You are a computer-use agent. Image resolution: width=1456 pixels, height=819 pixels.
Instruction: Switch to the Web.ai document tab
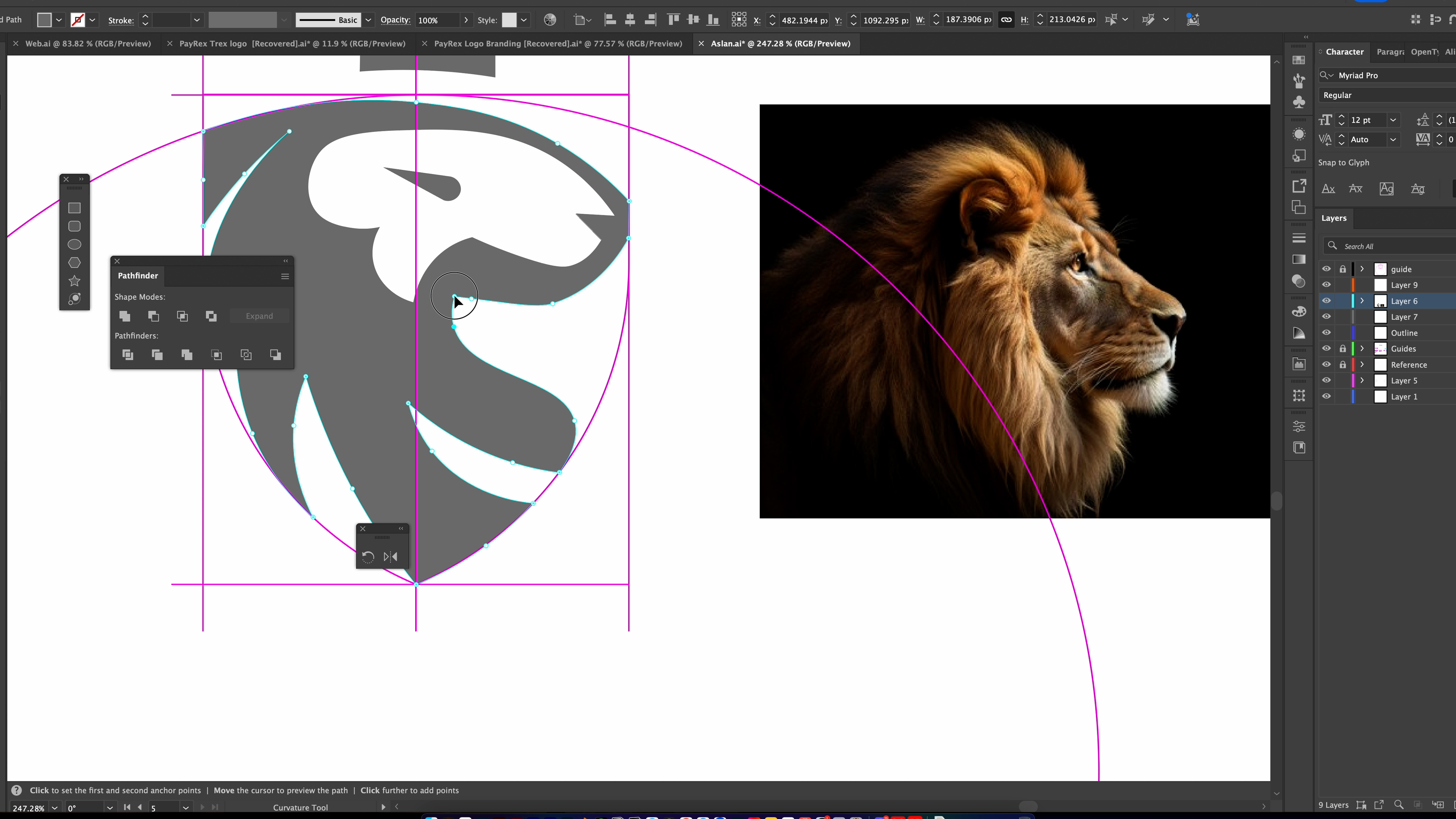pyautogui.click(x=88, y=44)
